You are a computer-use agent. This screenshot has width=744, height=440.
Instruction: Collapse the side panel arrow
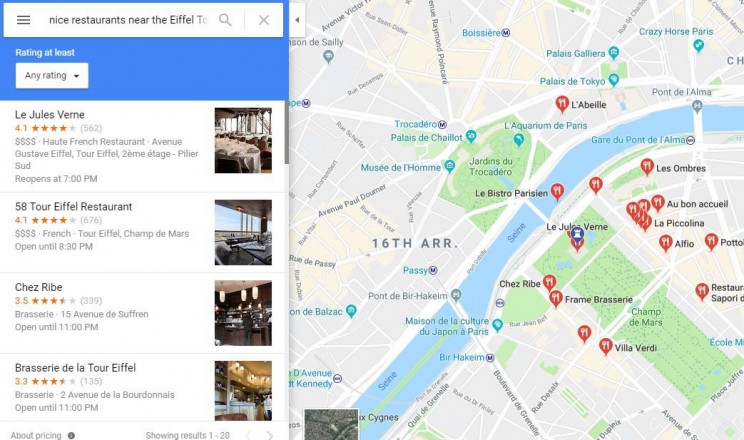pos(297,20)
